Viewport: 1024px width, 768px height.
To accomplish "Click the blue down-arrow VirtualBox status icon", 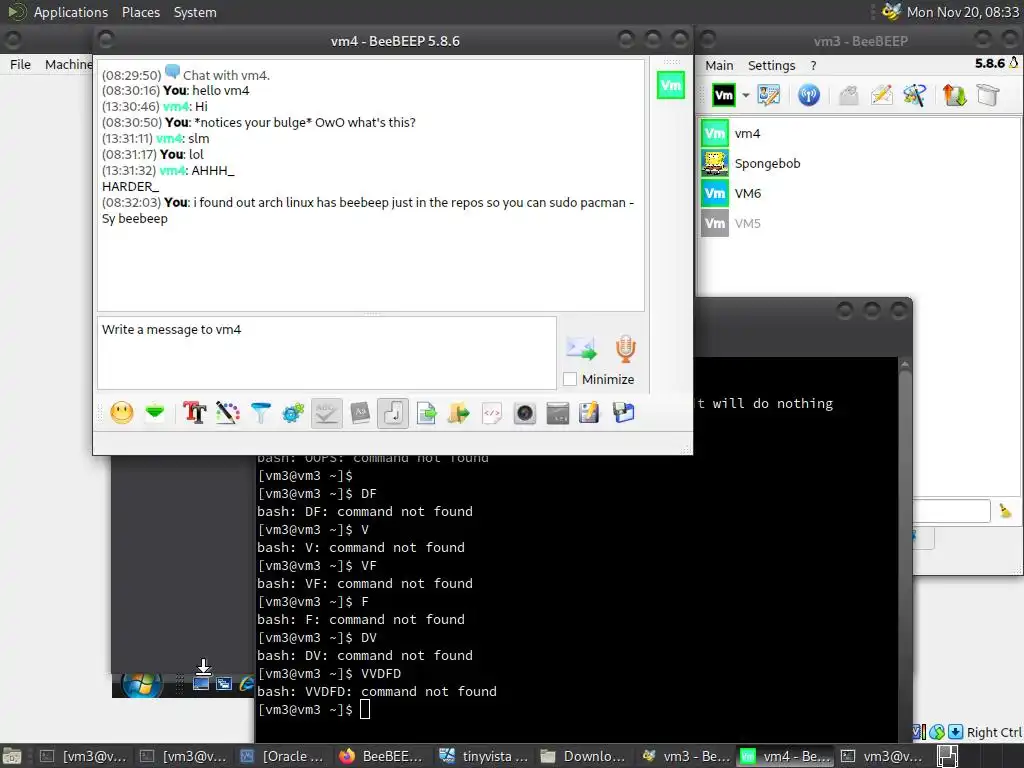I will (x=955, y=732).
